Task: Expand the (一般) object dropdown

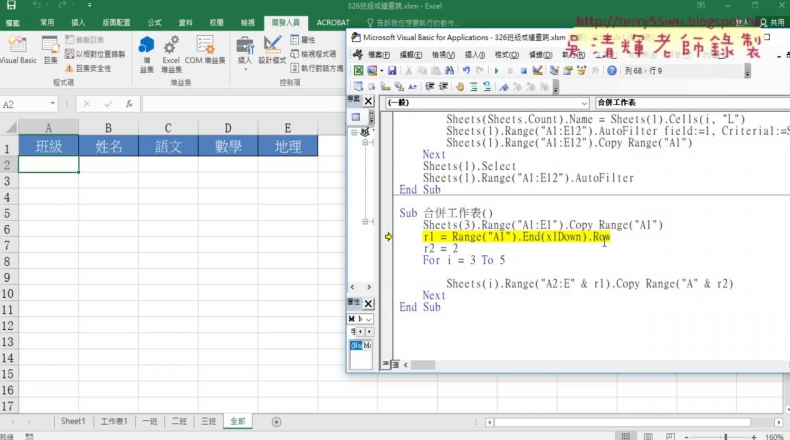Action: coord(584,103)
